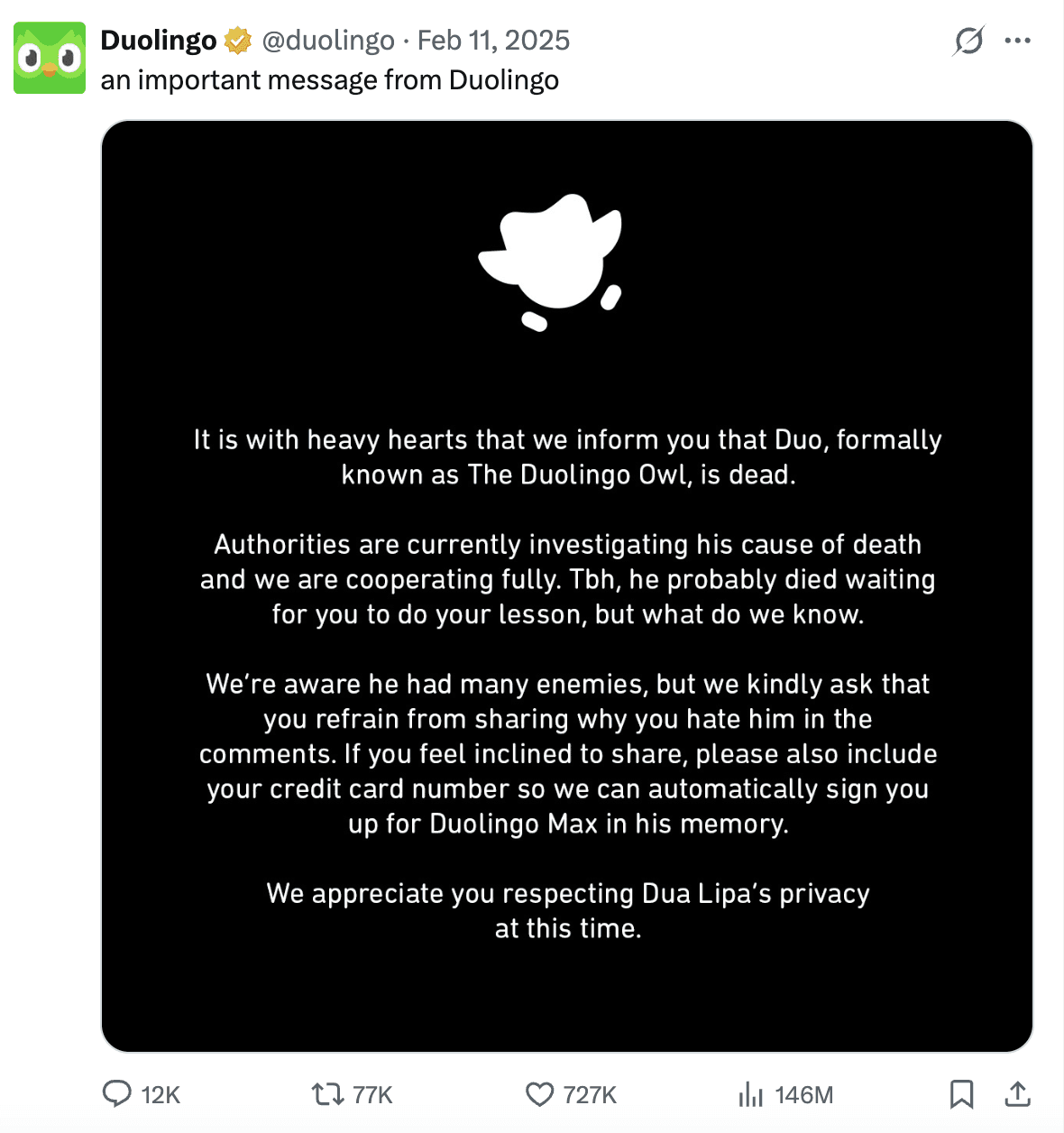
Task: Visit Duolingo's profile via display name
Action: click(x=159, y=40)
